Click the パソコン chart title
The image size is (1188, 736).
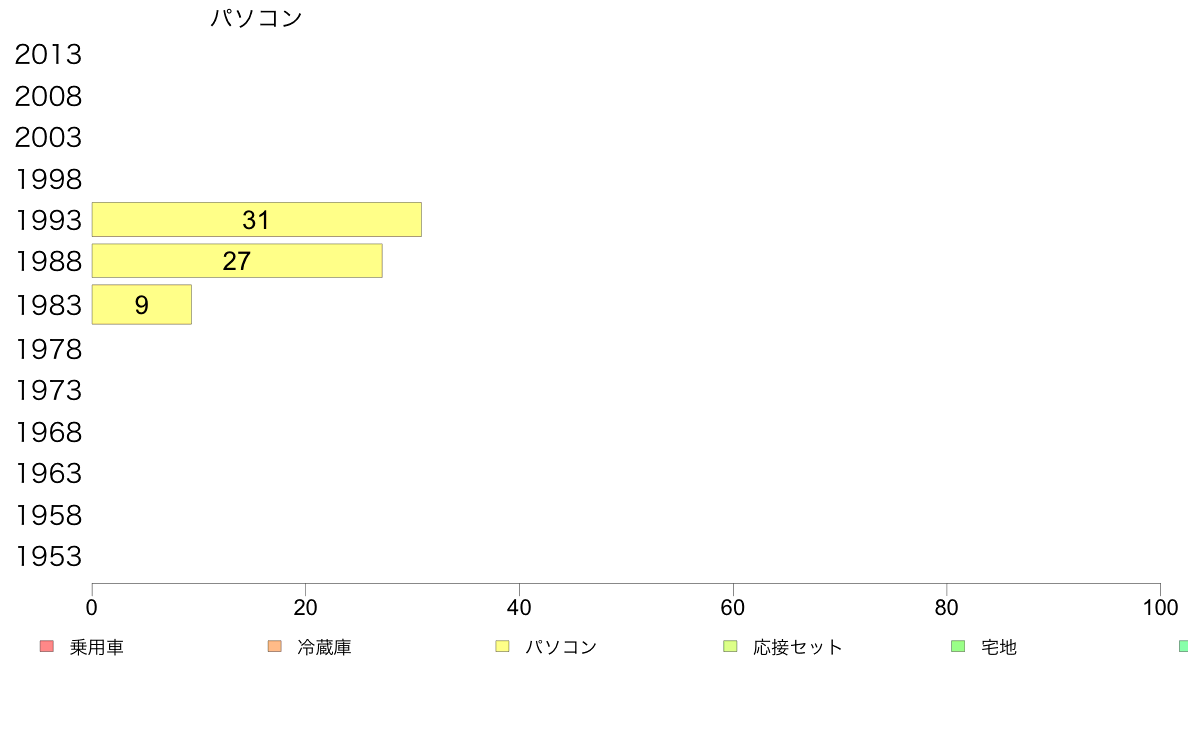click(256, 18)
